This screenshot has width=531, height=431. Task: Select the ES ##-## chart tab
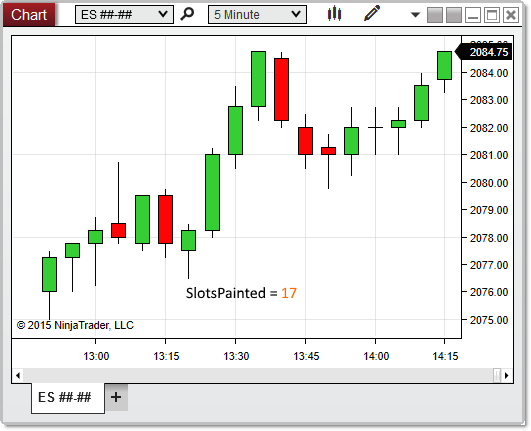coord(68,397)
